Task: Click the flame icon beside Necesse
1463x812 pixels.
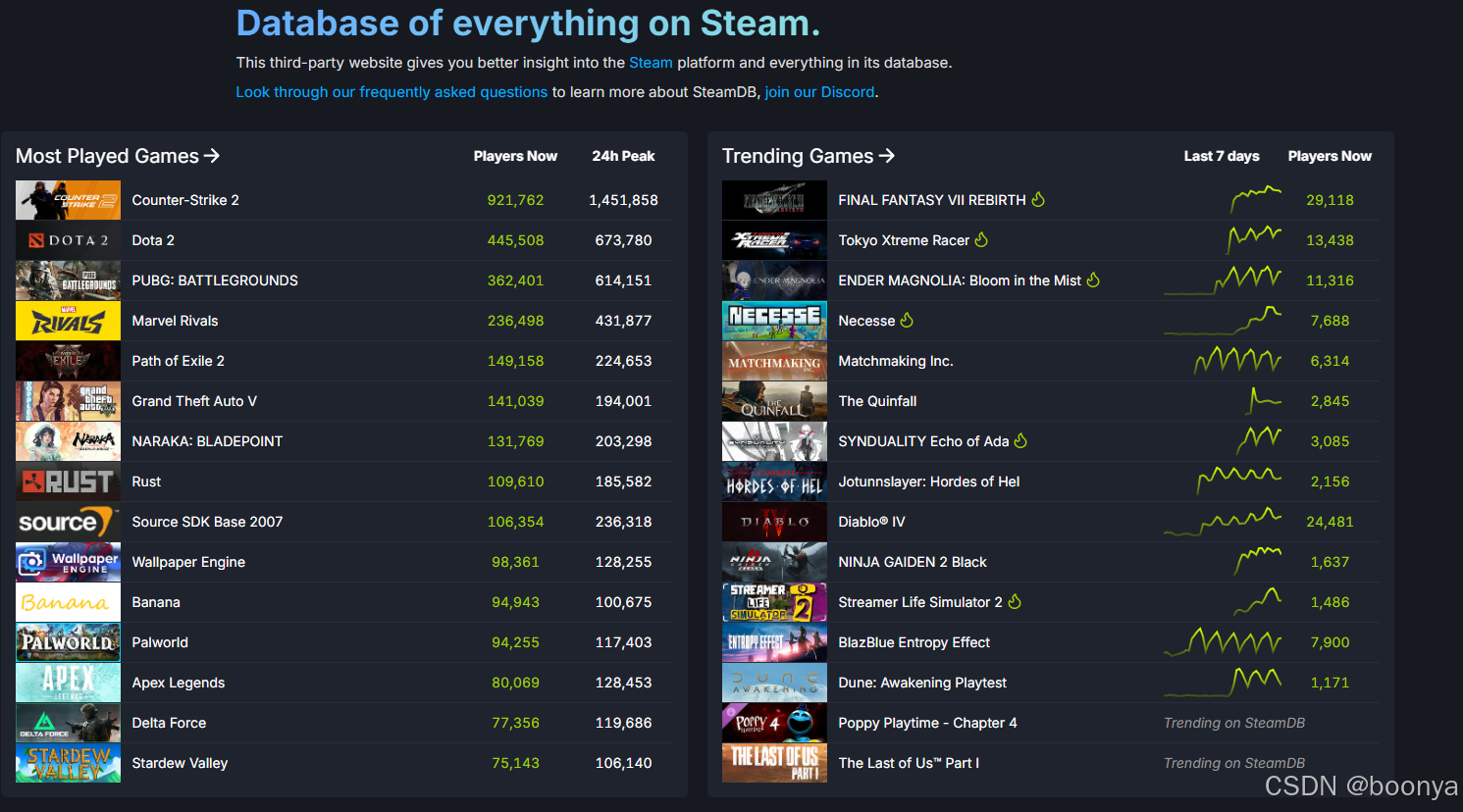Action: (907, 320)
